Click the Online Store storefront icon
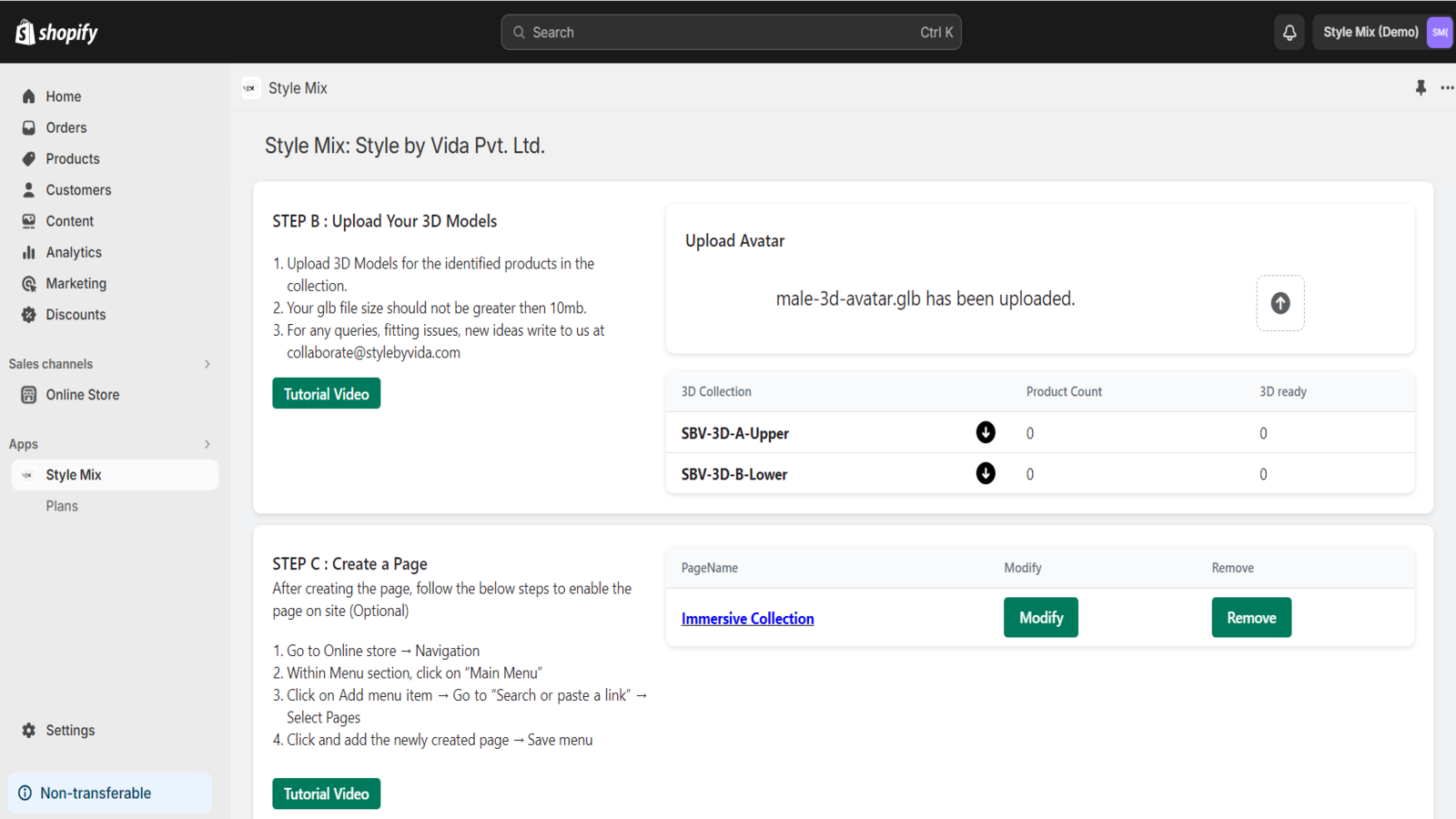The width and height of the screenshot is (1456, 819). (29, 395)
